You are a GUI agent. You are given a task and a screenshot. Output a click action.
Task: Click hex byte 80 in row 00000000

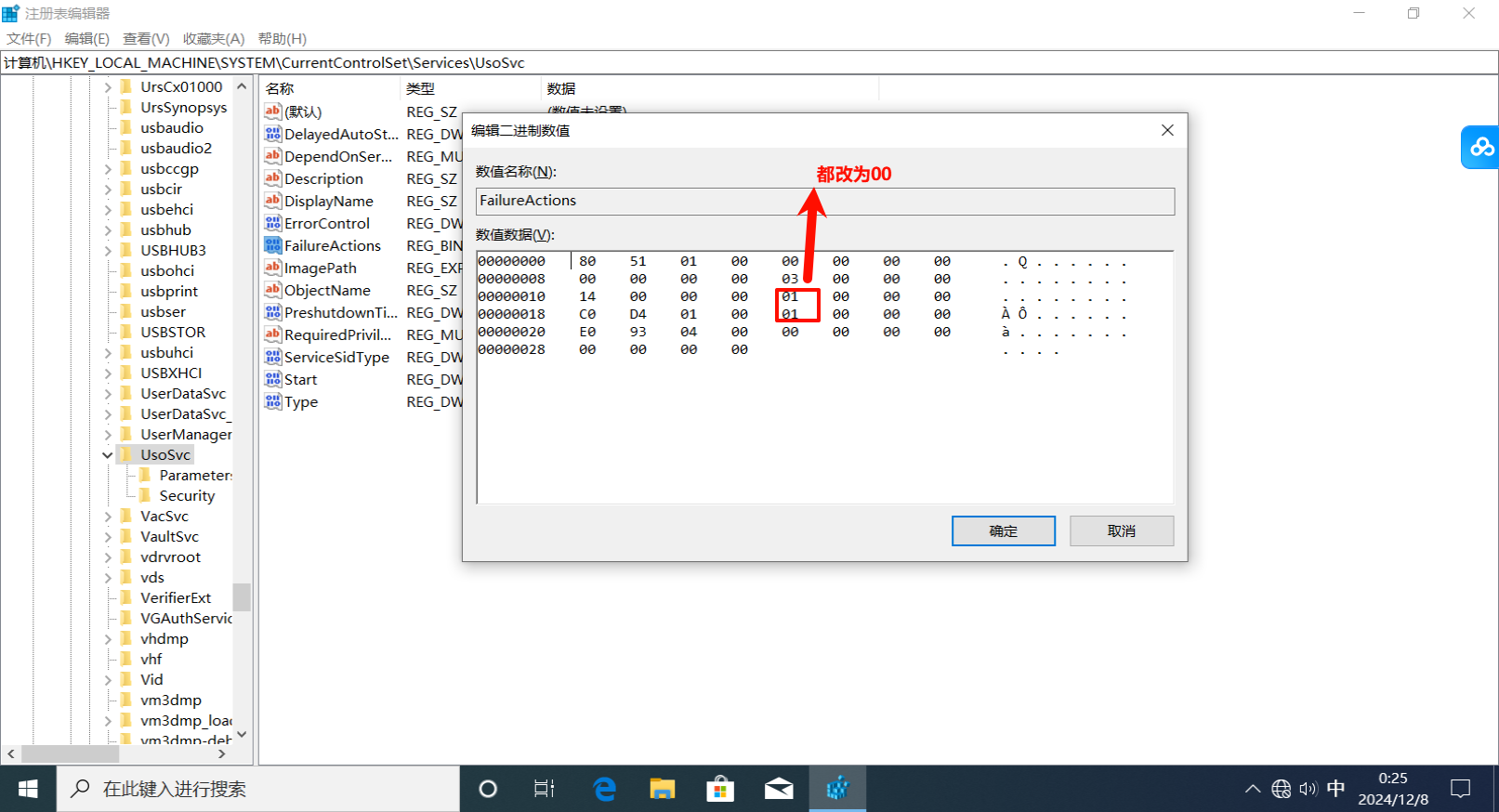click(587, 261)
